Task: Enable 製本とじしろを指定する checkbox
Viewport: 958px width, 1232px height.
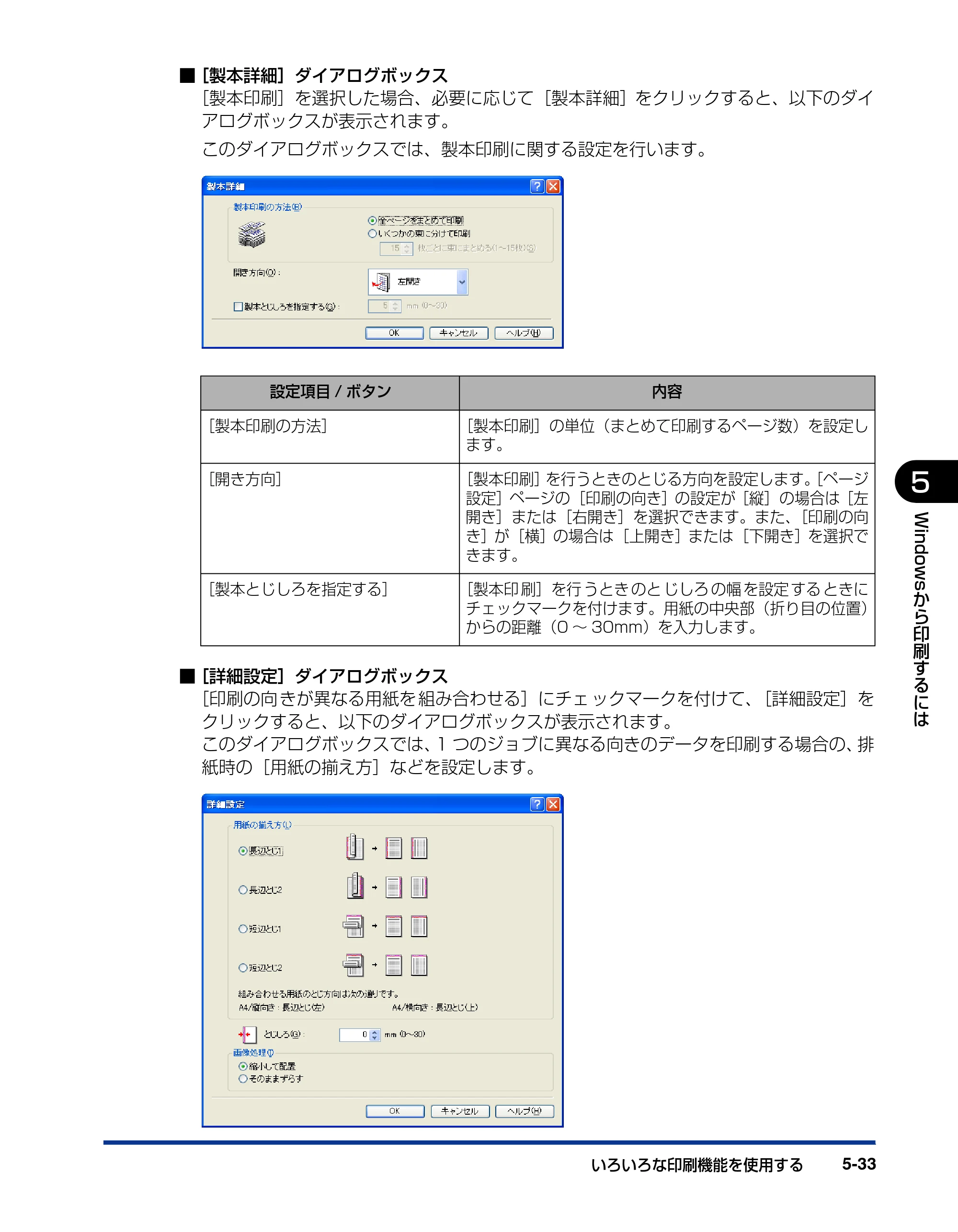Action: pos(238,307)
